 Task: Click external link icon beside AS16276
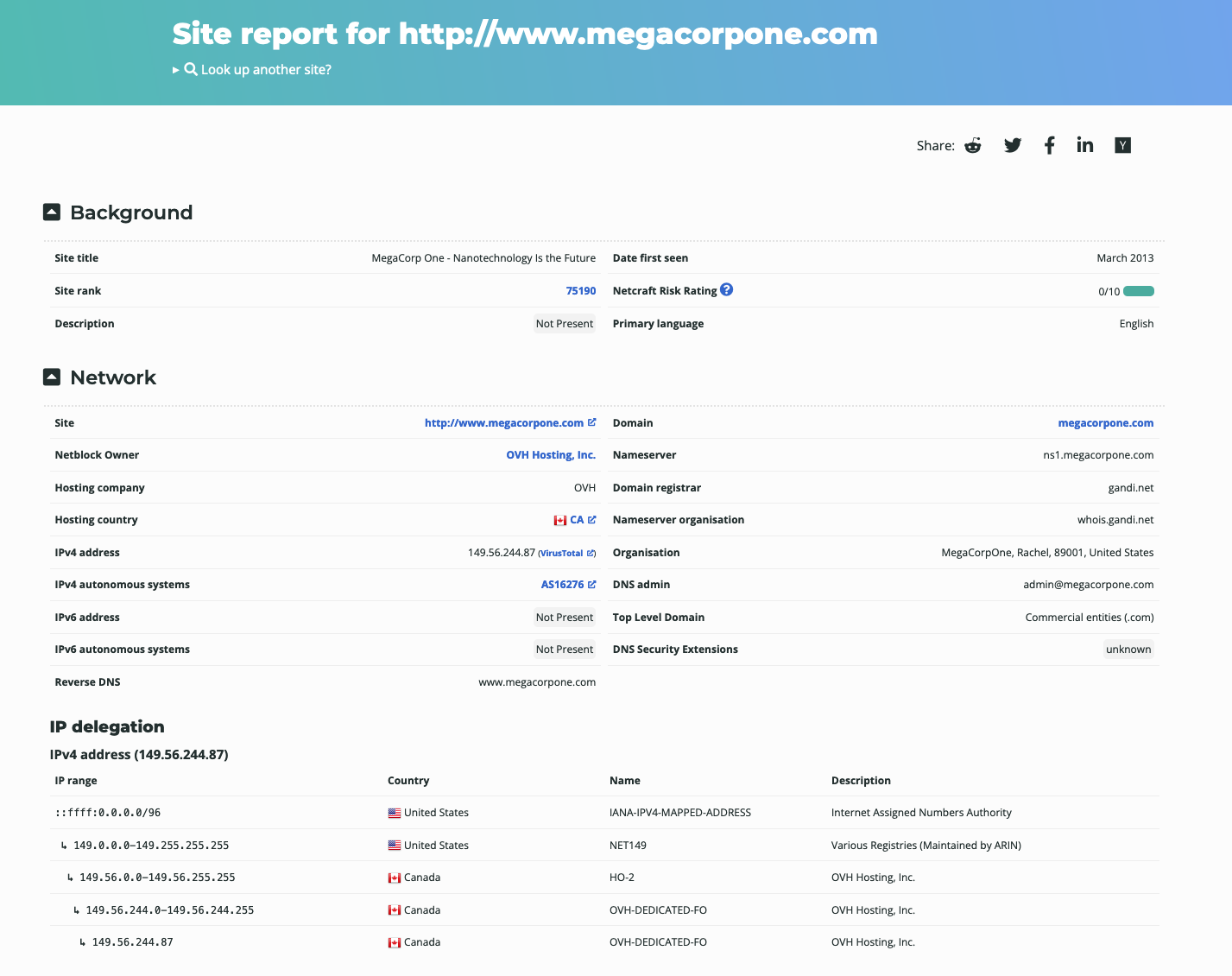coord(592,585)
